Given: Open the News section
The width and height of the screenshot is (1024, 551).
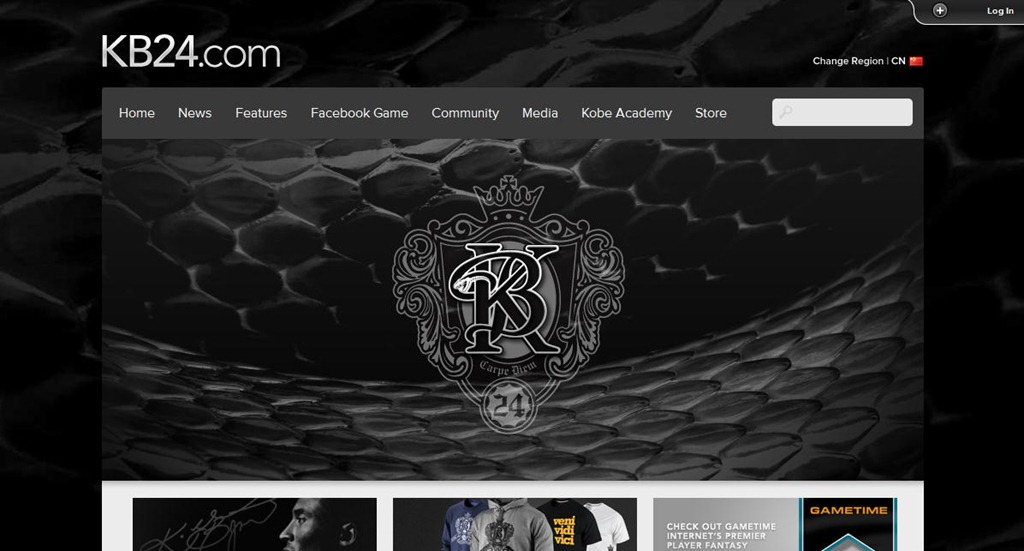Looking at the screenshot, I should coord(195,113).
